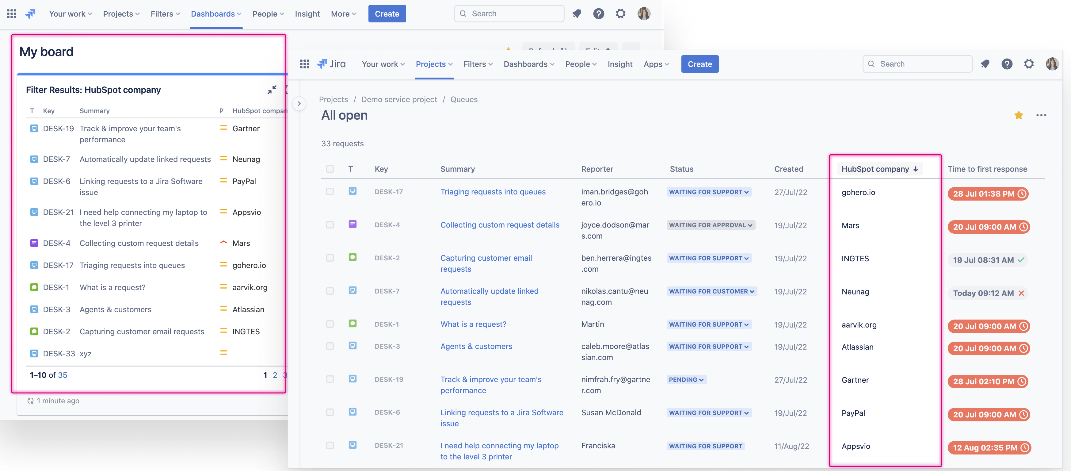Open settings gear in back Dashboards window
The image size is (1071, 471).
[x=620, y=14]
